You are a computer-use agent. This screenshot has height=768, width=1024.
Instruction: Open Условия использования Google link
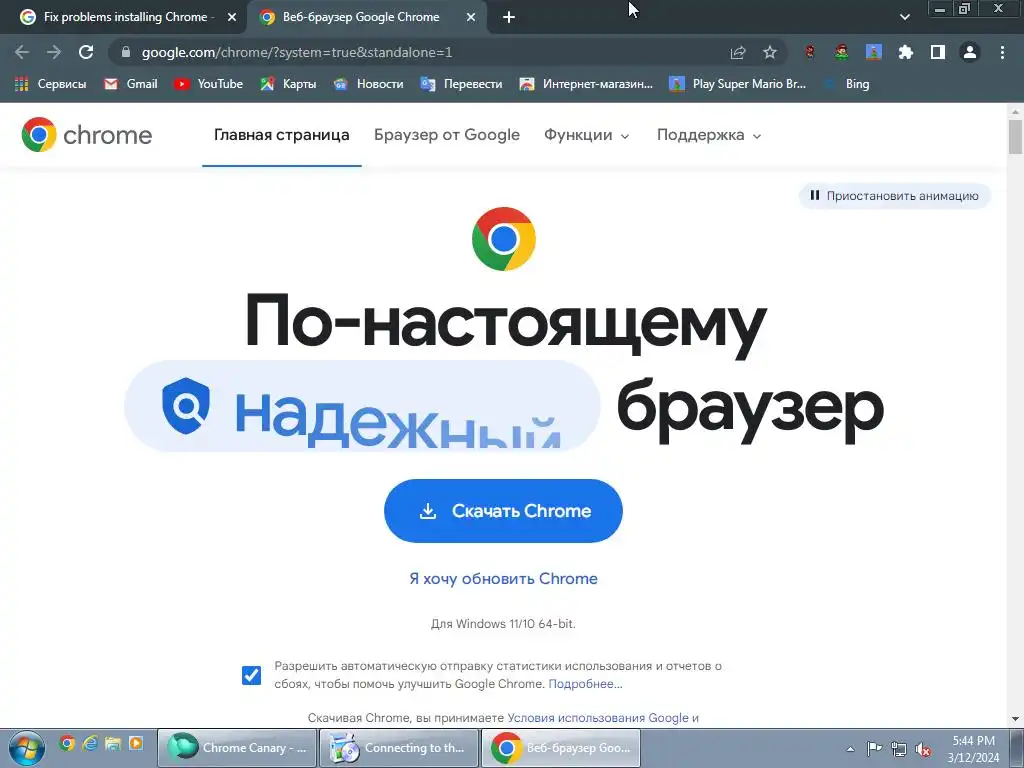pyautogui.click(x=598, y=718)
